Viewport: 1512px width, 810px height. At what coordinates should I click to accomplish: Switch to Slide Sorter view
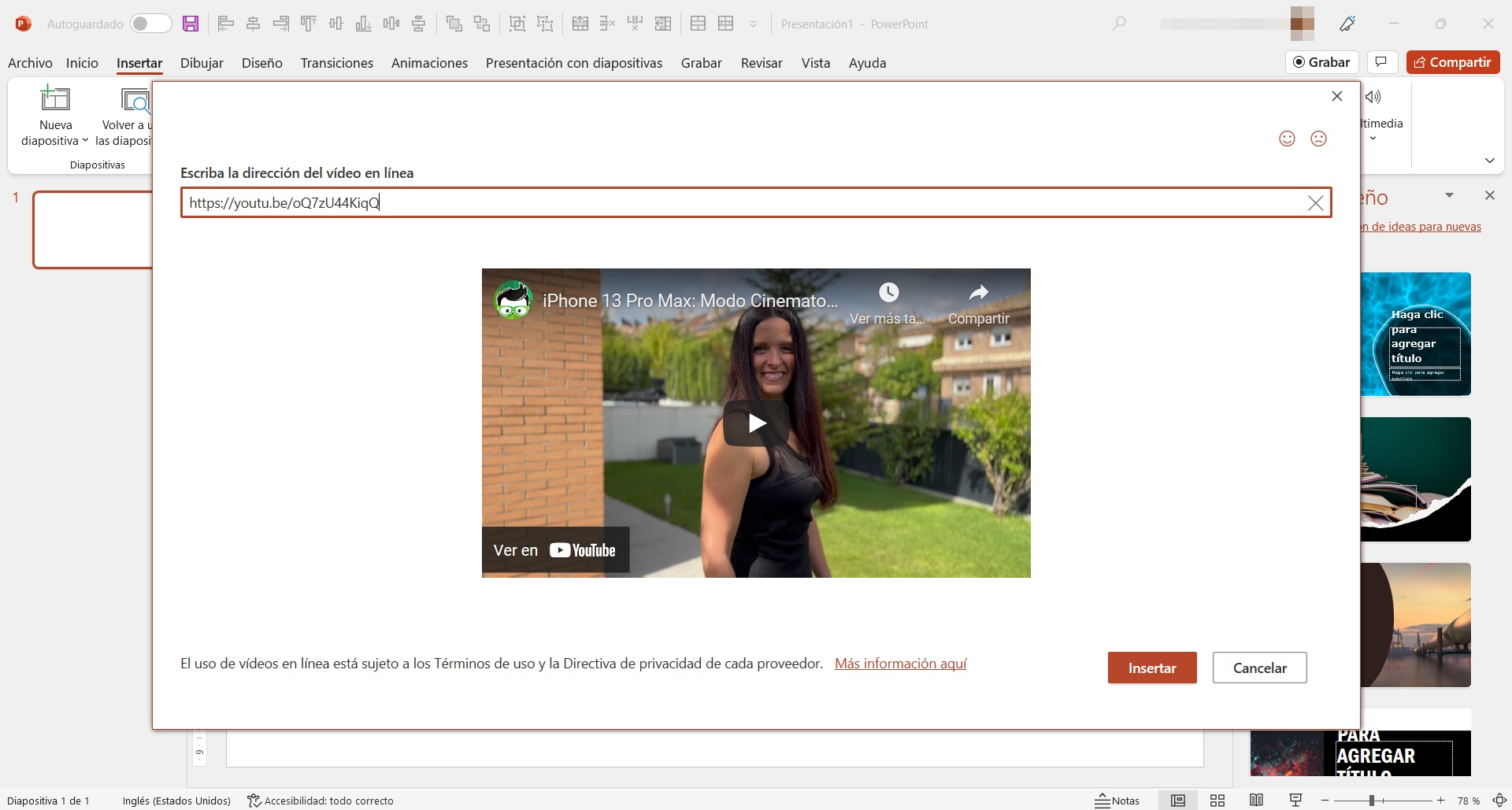[x=1217, y=801]
